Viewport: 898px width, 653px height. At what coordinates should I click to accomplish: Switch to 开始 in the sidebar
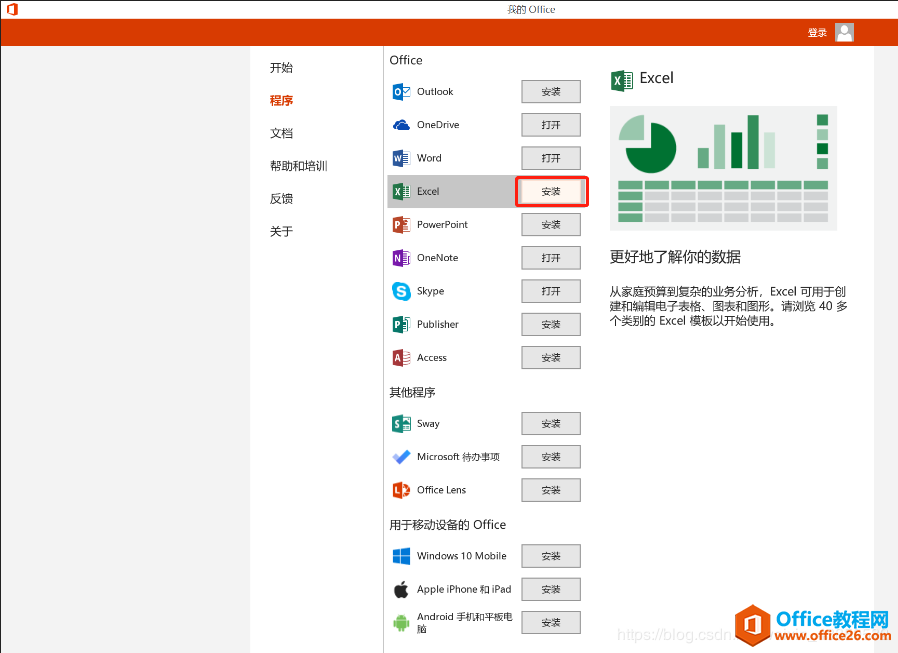pos(281,67)
